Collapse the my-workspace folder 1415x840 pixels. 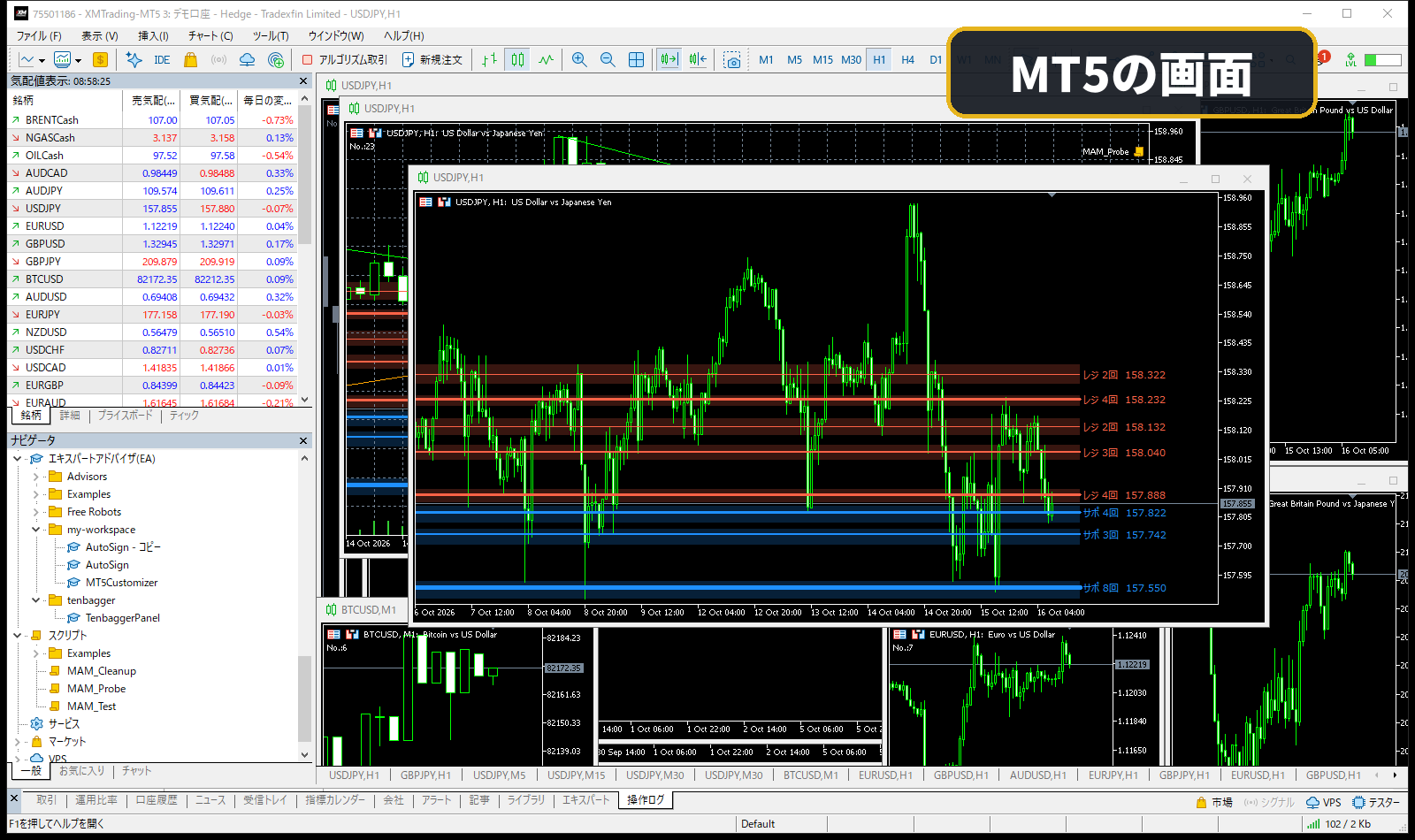pos(35,530)
